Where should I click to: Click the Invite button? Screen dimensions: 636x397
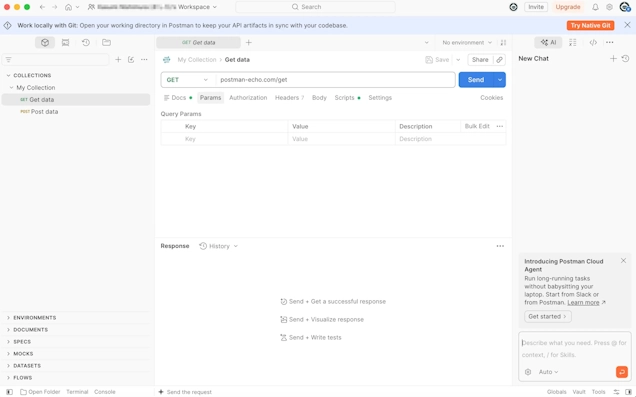point(536,7)
